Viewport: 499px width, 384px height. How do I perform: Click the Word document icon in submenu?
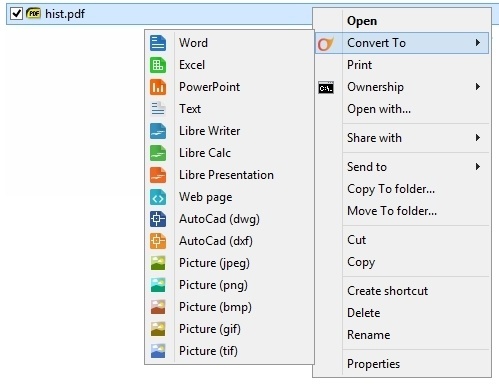[x=158, y=43]
